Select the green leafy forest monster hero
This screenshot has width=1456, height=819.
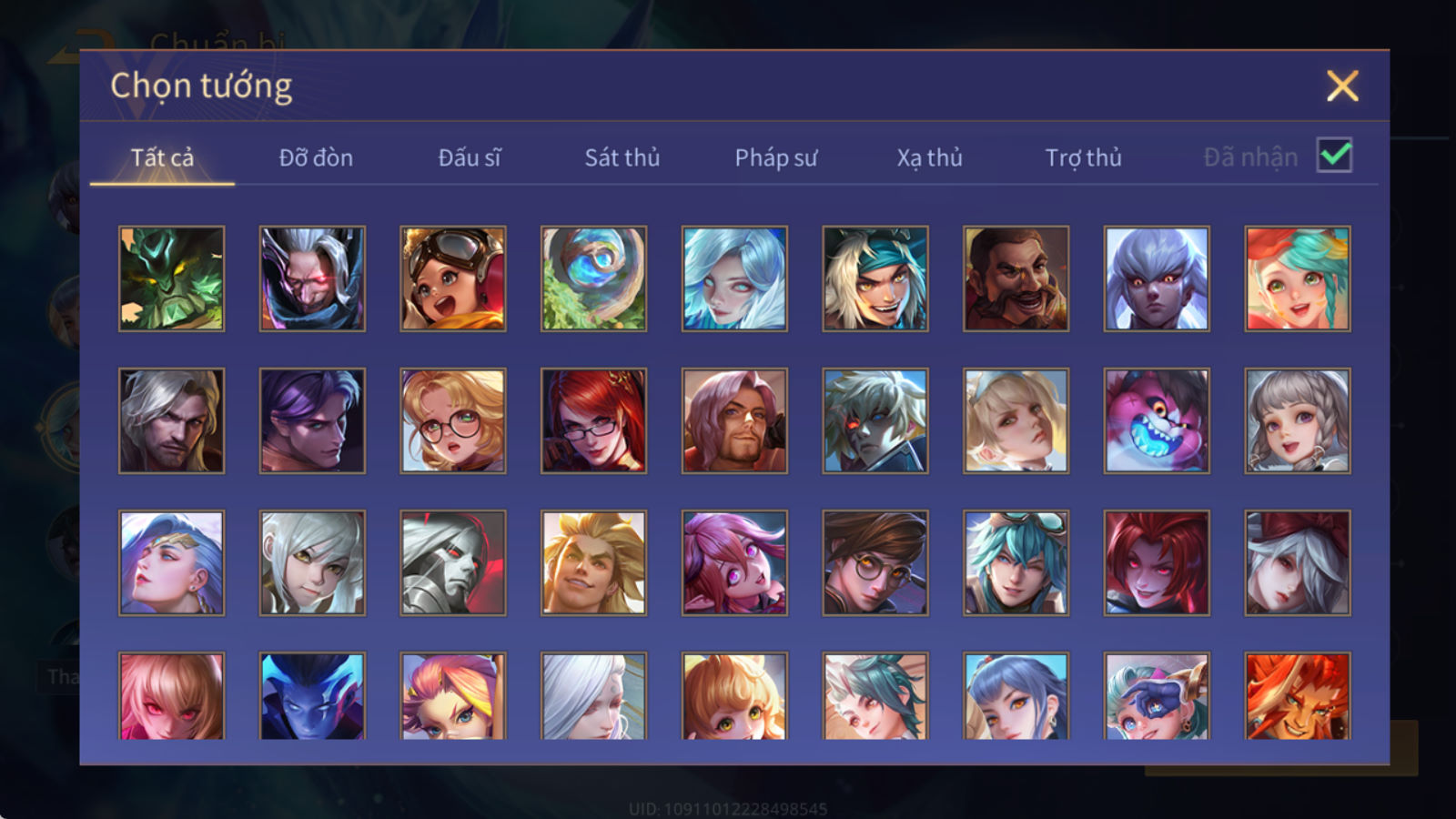point(171,278)
